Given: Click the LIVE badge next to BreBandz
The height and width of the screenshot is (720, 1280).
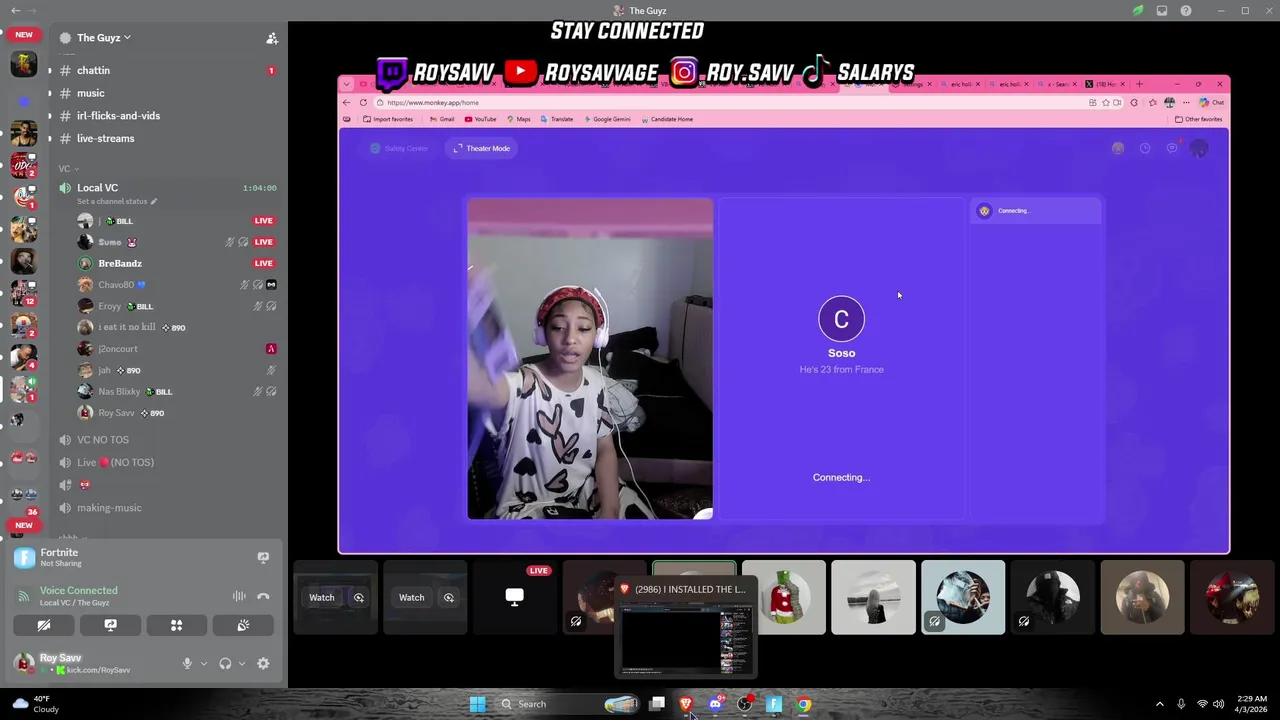Looking at the screenshot, I should (264, 263).
